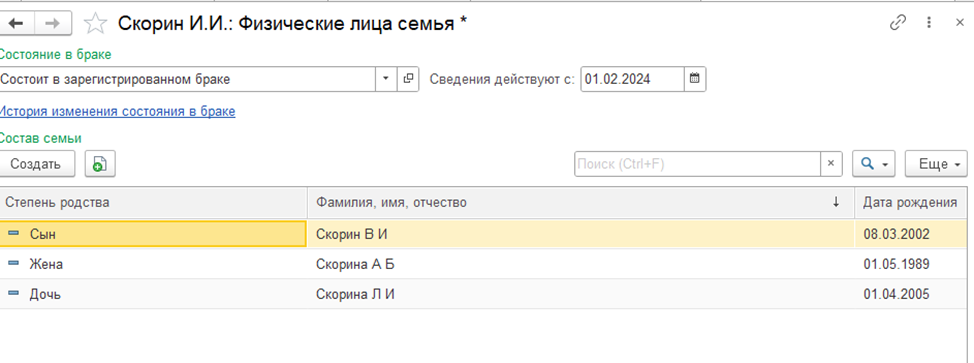Click the row icon next to Жена

(x=14, y=263)
